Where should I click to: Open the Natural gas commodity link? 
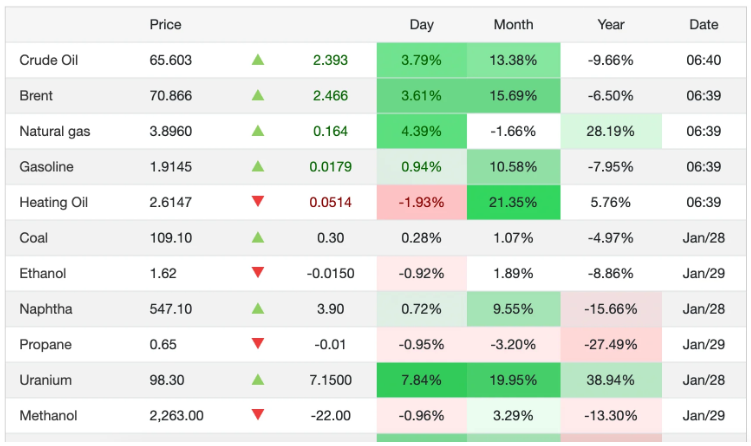coord(53,131)
